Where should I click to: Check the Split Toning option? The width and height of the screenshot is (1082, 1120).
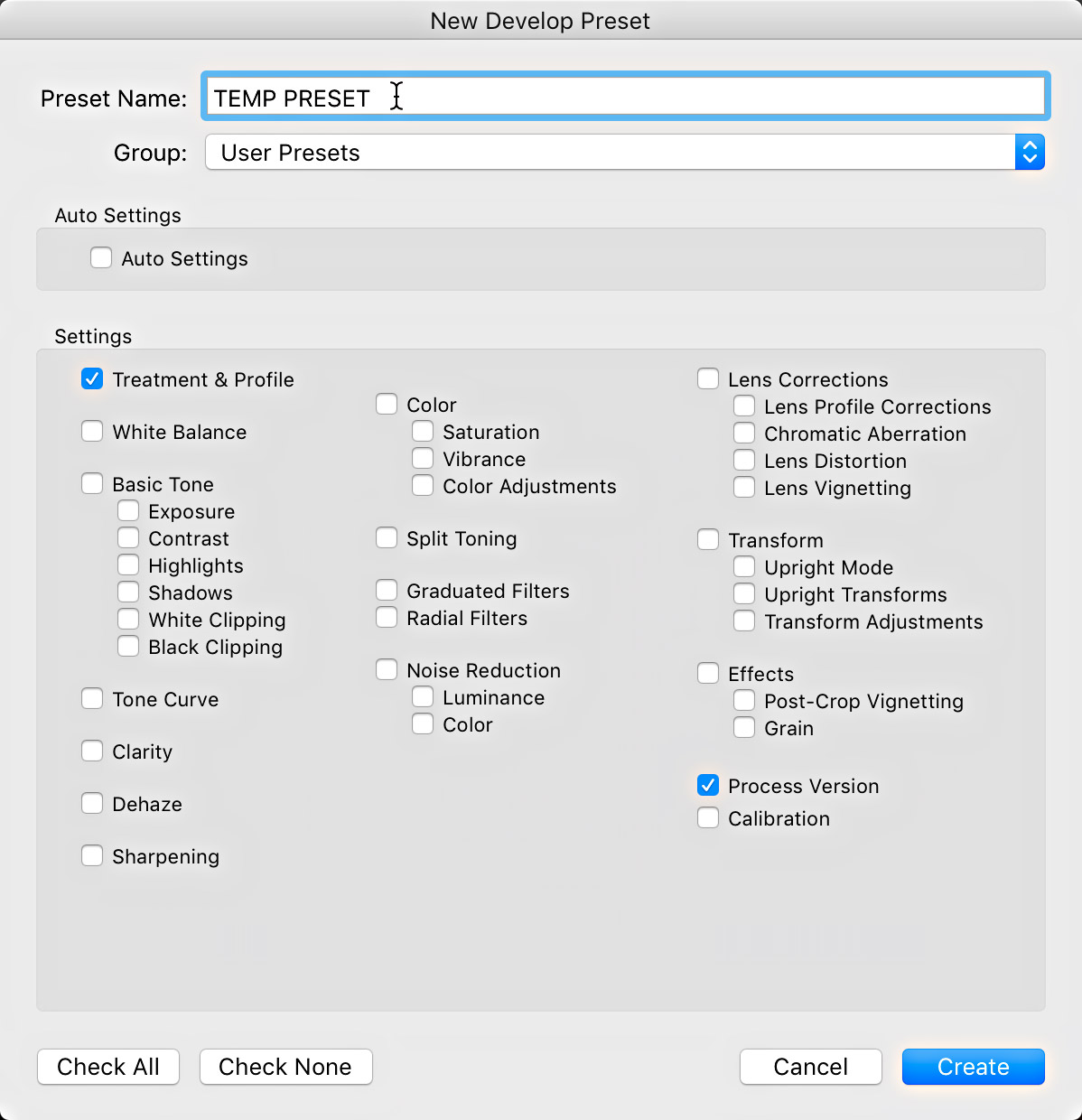pos(387,537)
